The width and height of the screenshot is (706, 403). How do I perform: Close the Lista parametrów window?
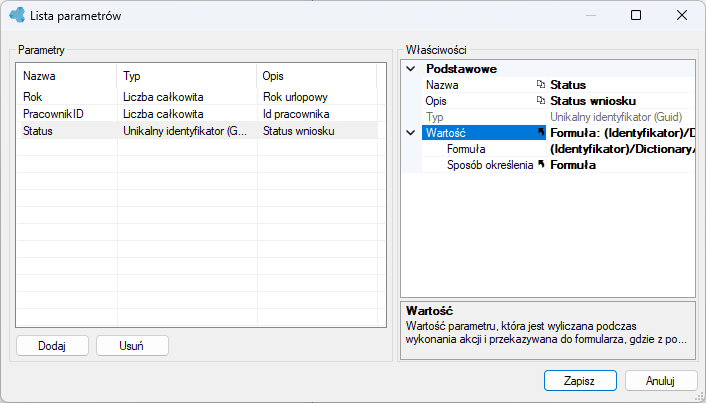[682, 15]
